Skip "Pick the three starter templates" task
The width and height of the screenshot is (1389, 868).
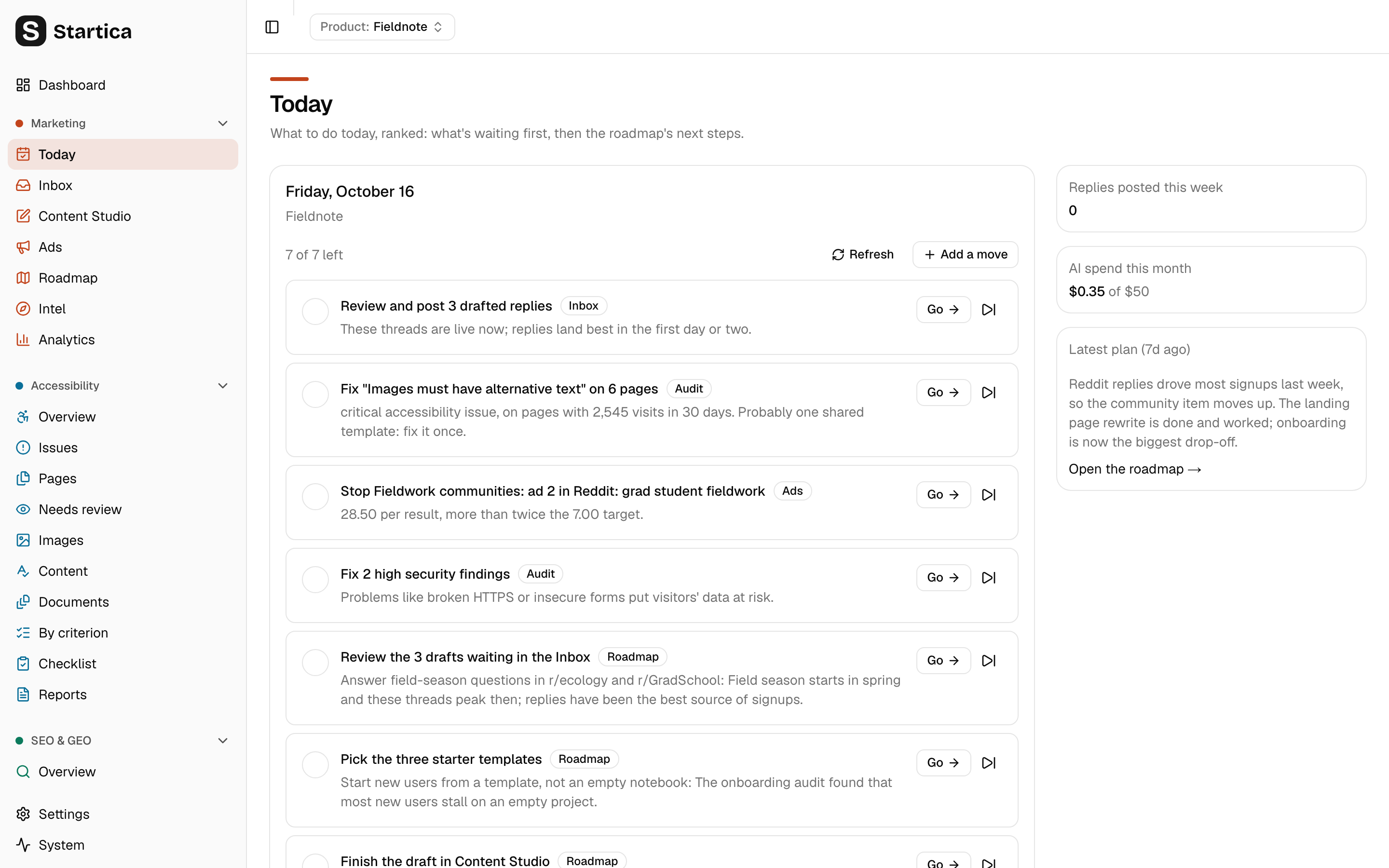[988, 763]
